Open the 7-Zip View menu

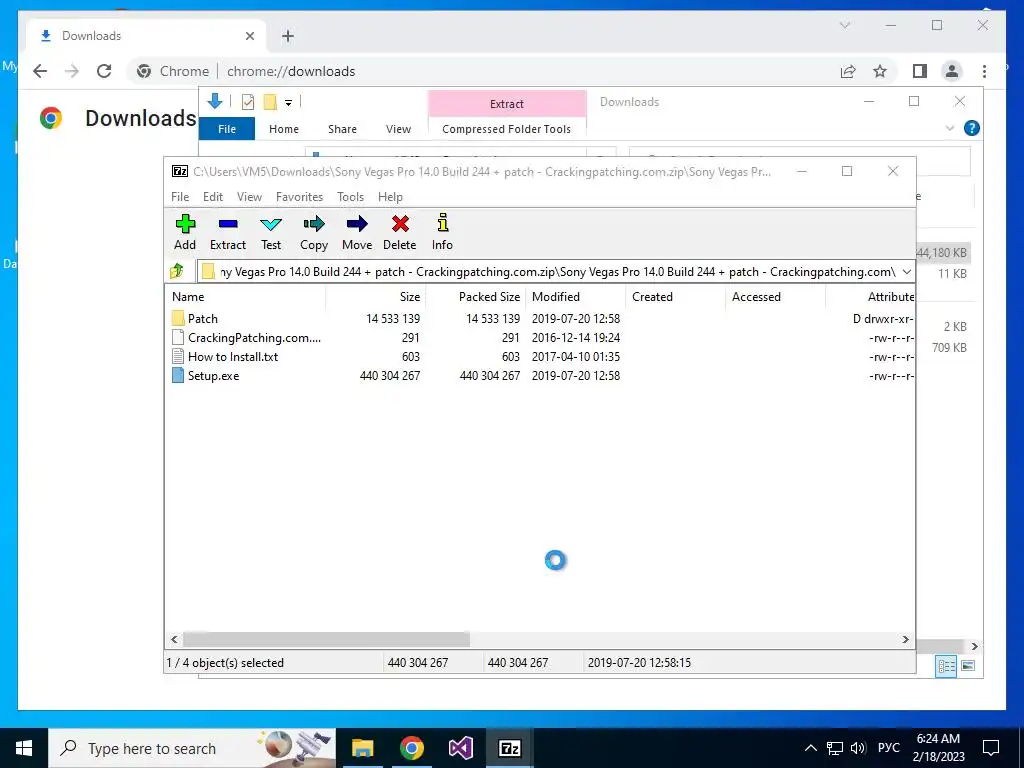point(249,197)
